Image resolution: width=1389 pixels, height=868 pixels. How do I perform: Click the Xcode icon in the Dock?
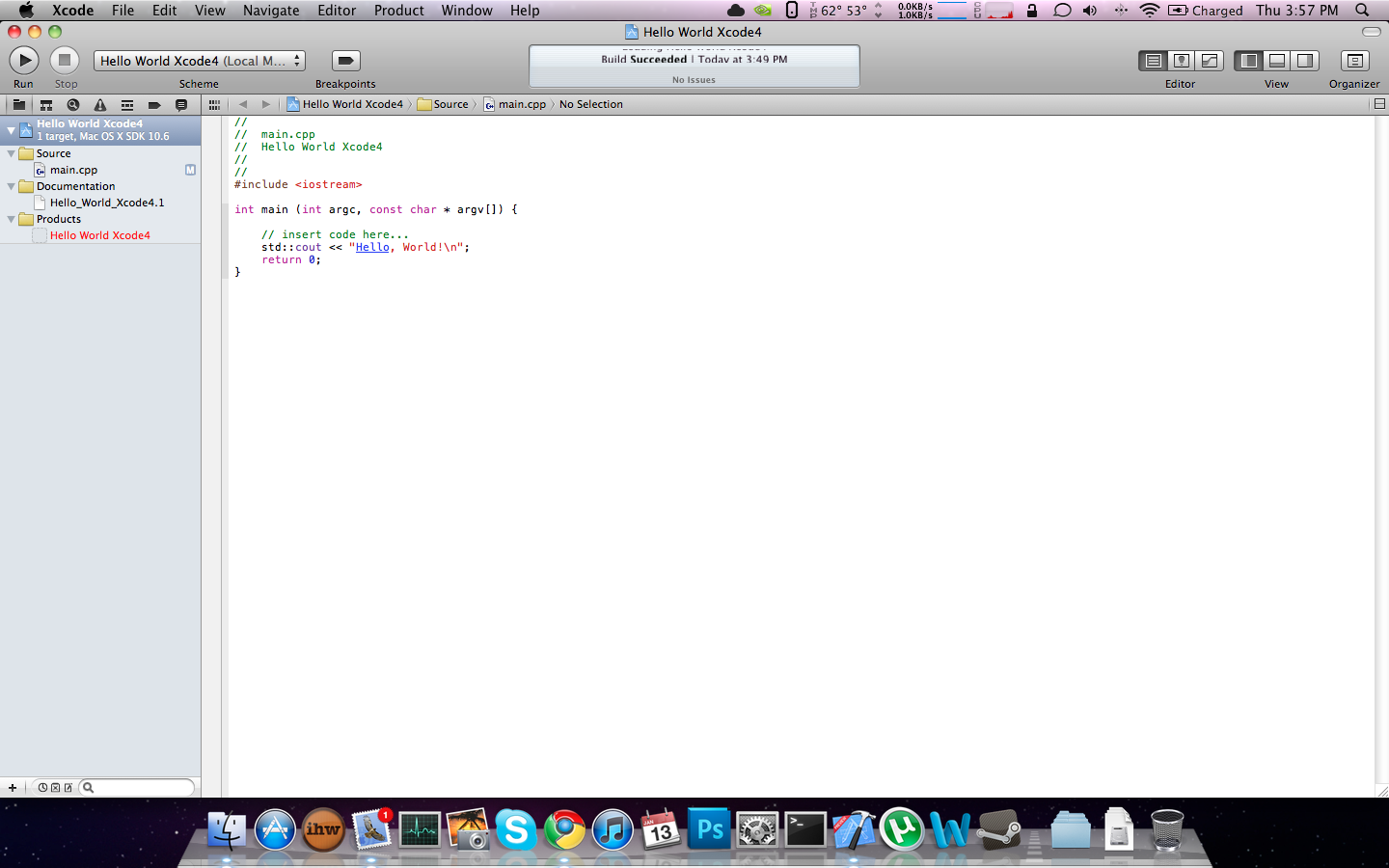tap(854, 830)
